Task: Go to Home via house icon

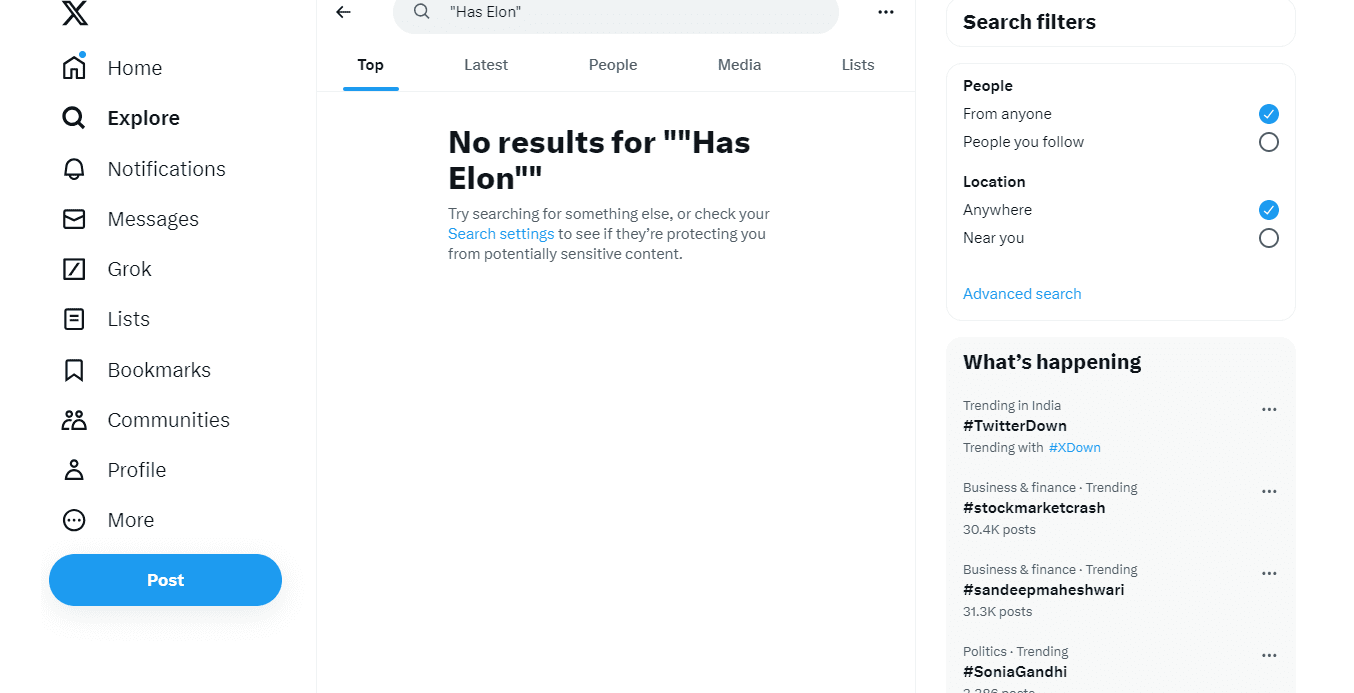Action: 74,68
